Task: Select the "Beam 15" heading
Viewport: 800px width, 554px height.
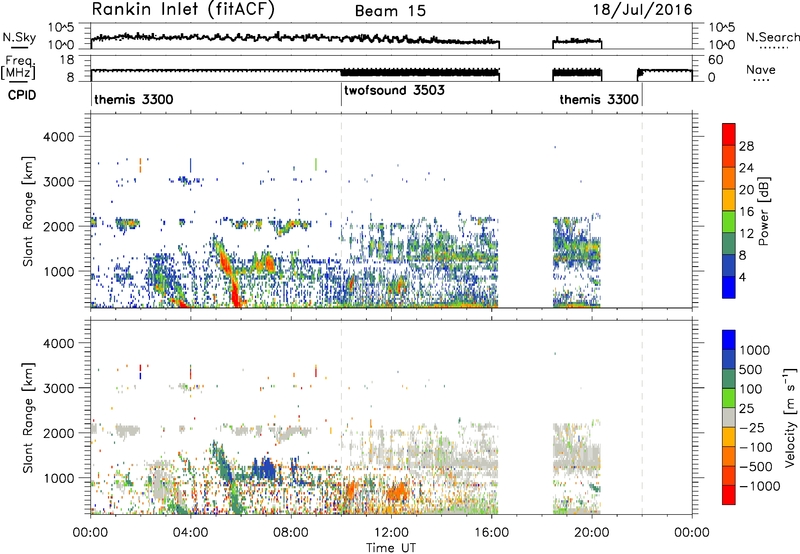Action: (390, 11)
